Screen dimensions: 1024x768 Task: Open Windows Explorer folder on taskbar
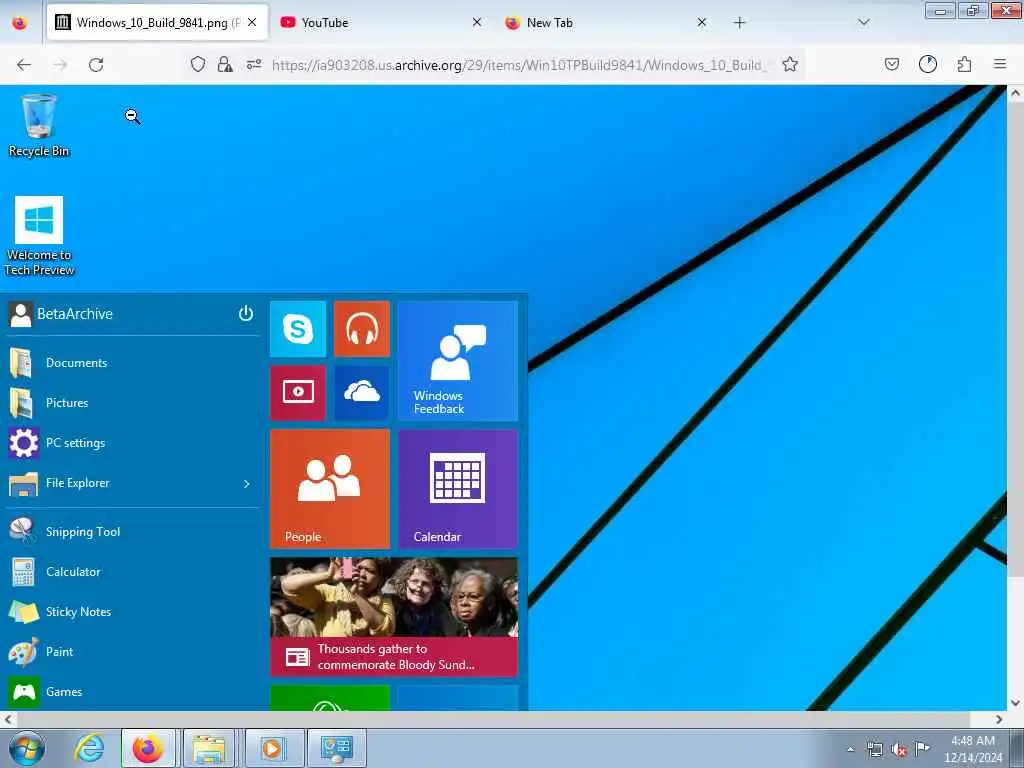tap(208, 748)
